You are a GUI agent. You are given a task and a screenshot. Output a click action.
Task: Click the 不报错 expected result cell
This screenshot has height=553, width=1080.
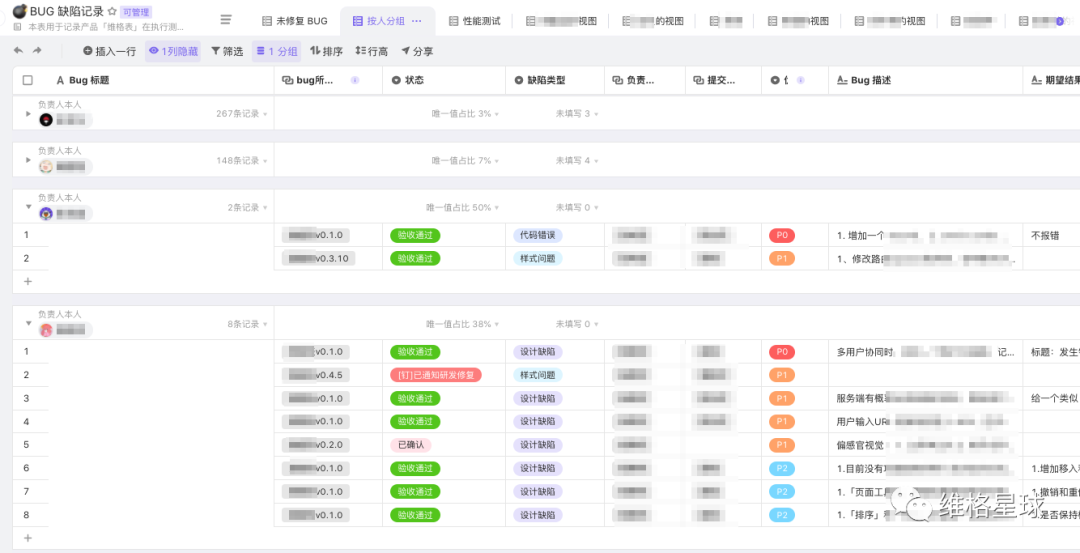tap(1051, 236)
